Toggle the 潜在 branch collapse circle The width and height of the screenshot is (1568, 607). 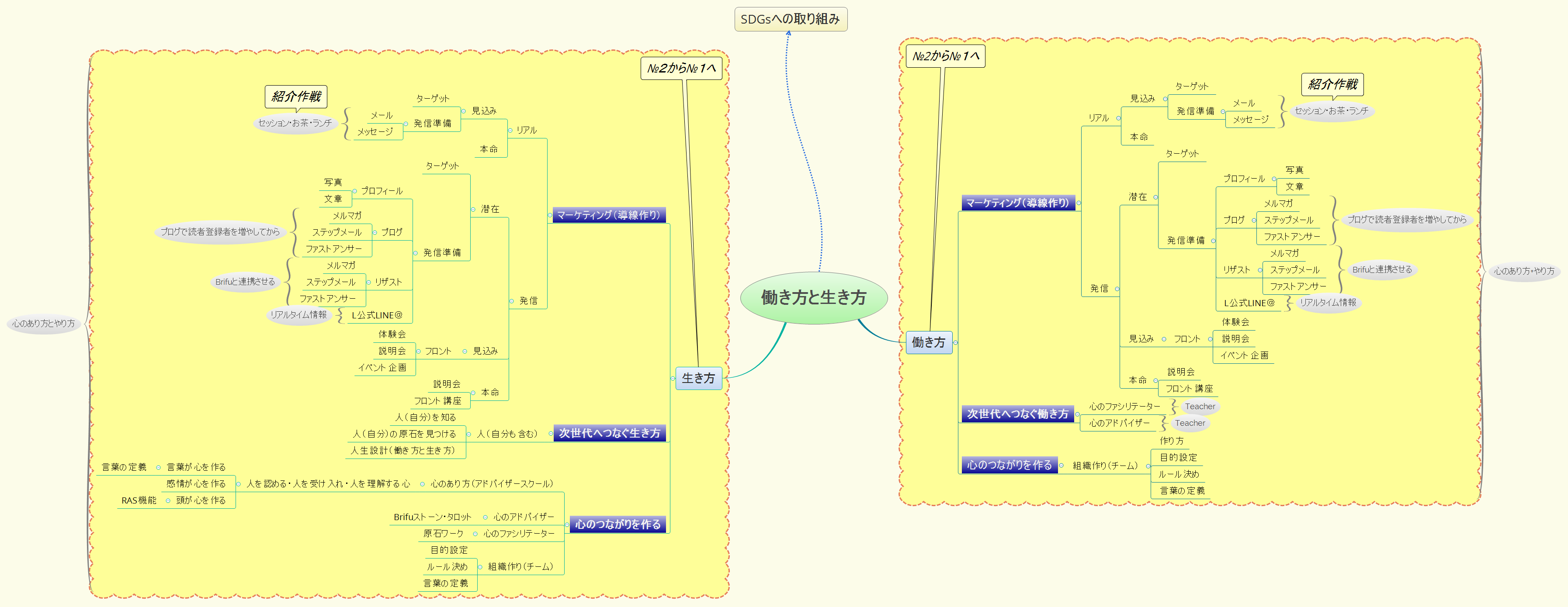(473, 209)
